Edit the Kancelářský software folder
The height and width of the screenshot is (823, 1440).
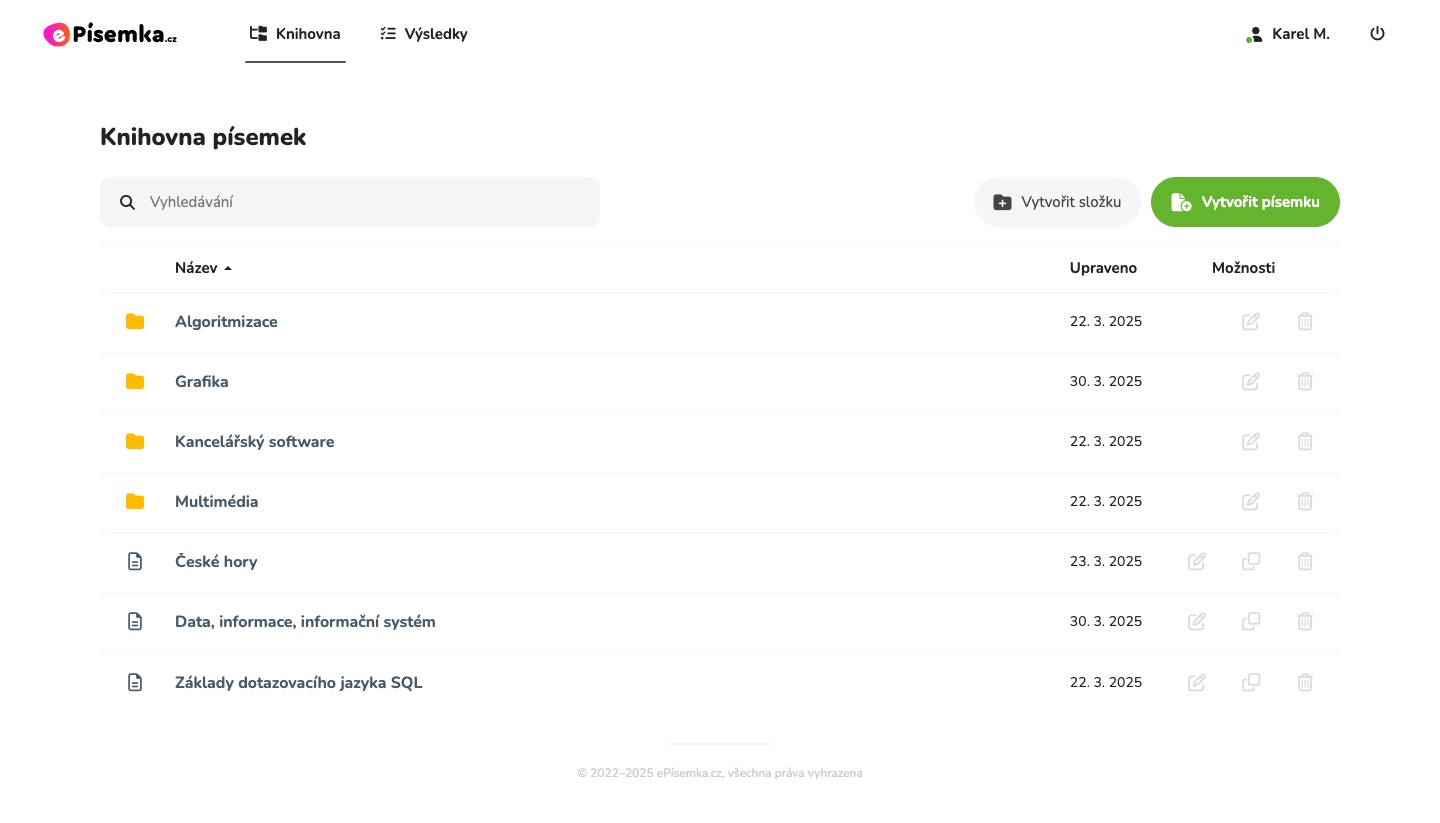point(1250,441)
